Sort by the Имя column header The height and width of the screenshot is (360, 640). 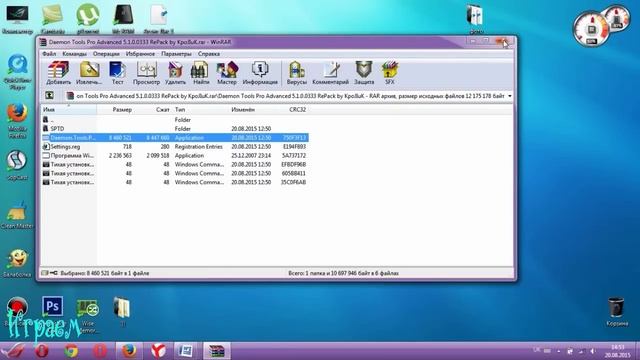tap(69, 109)
